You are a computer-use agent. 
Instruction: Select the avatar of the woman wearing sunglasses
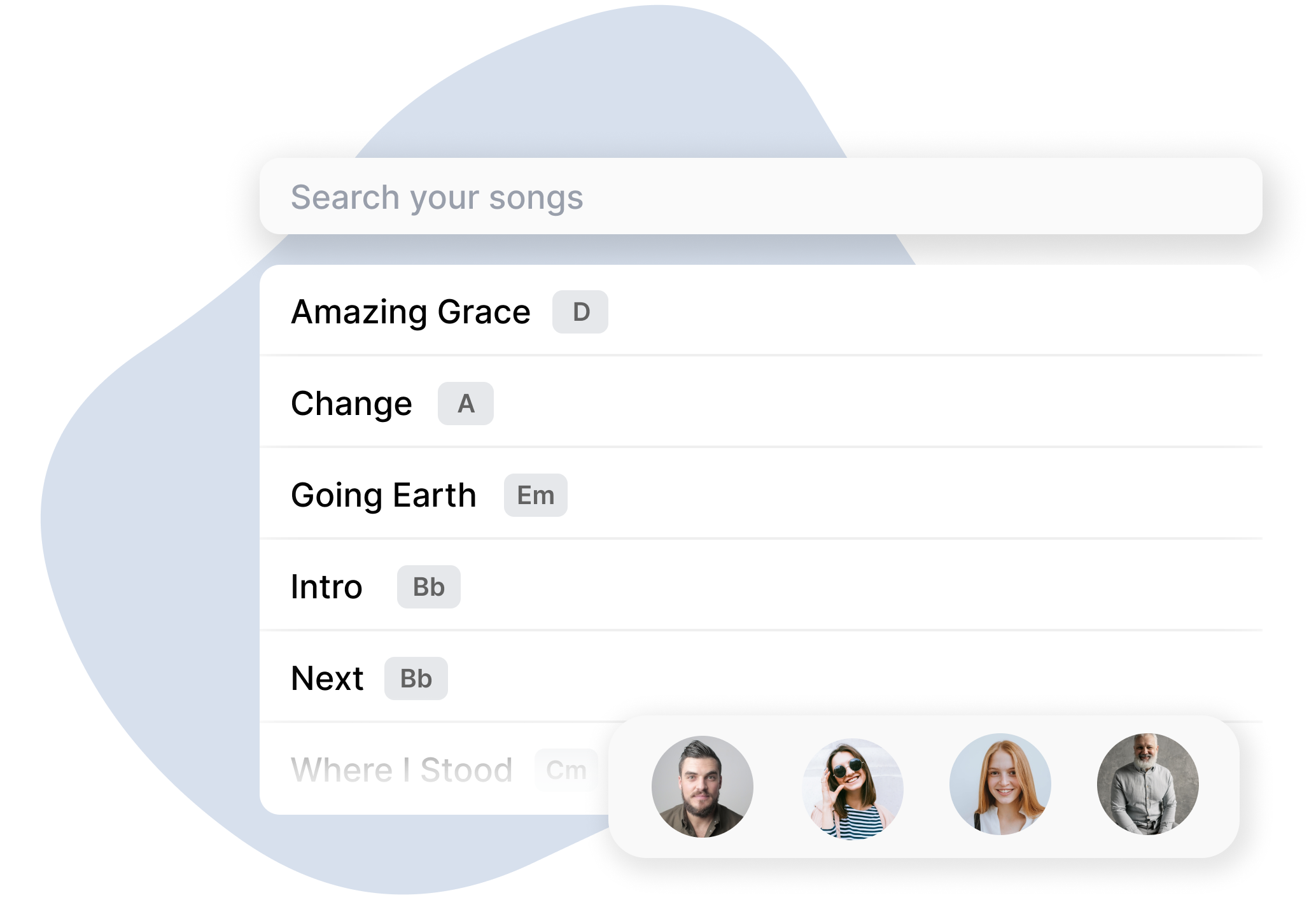click(x=852, y=787)
